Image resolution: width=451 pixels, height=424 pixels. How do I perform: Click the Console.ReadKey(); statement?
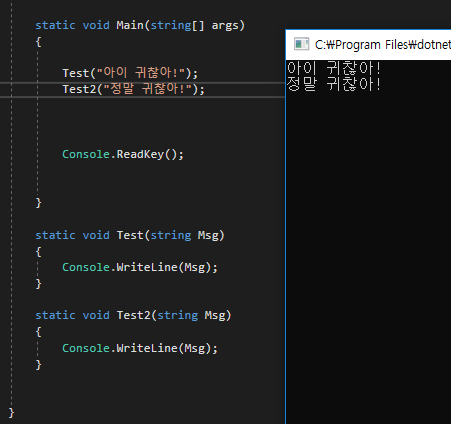click(x=123, y=154)
